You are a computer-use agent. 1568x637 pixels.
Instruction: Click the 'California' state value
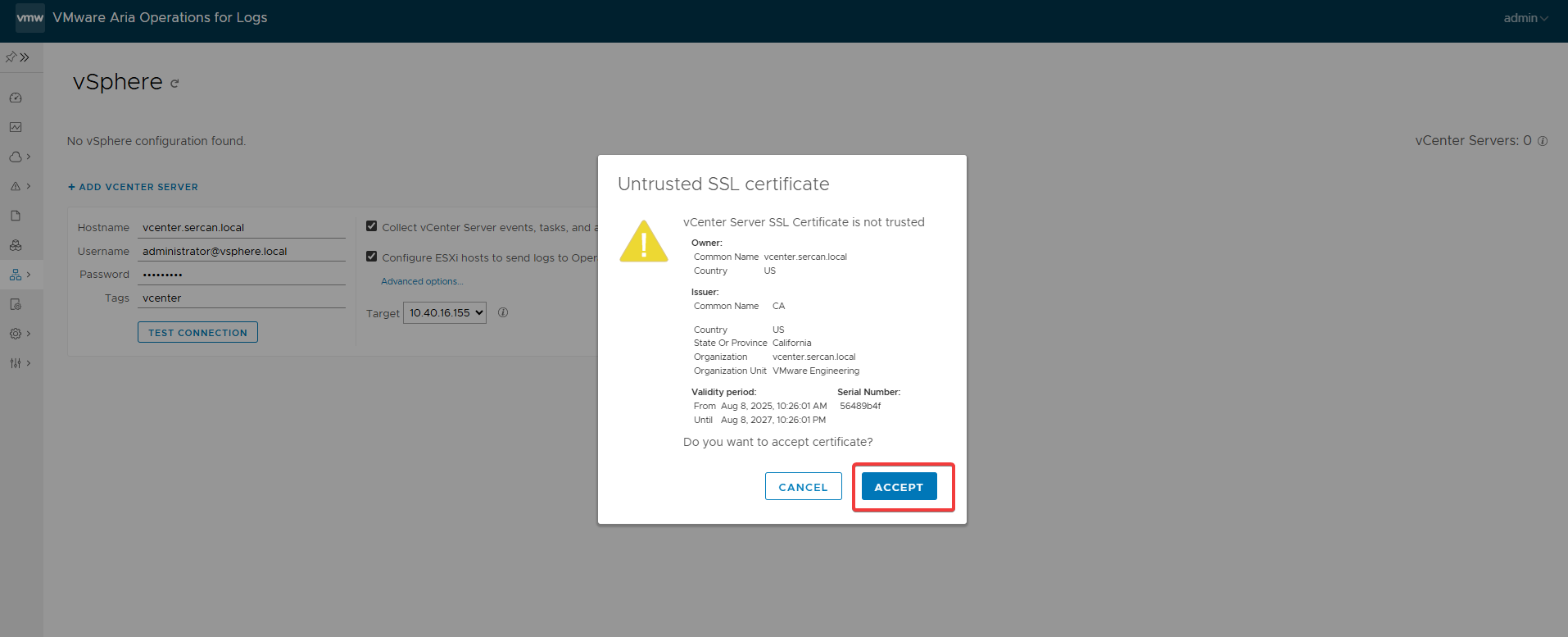click(792, 343)
